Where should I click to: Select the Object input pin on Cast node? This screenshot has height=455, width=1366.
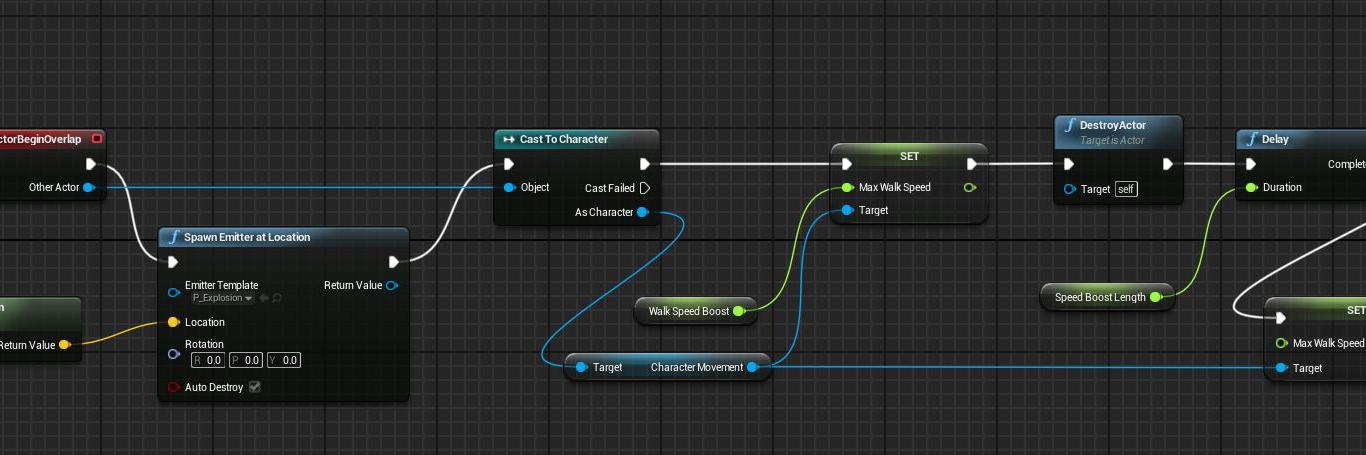510,187
